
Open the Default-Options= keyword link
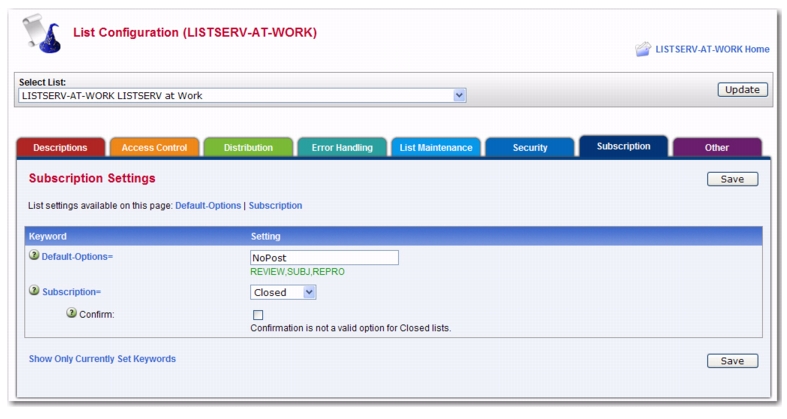pyautogui.click(x=77, y=256)
